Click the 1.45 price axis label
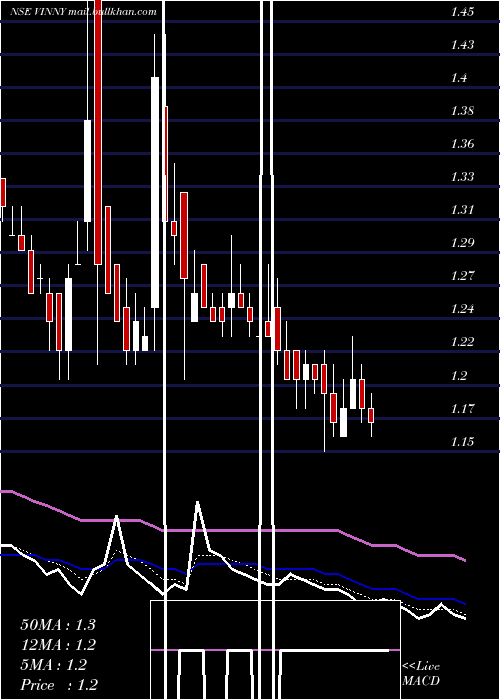This screenshot has height=700, width=500. coord(462,12)
